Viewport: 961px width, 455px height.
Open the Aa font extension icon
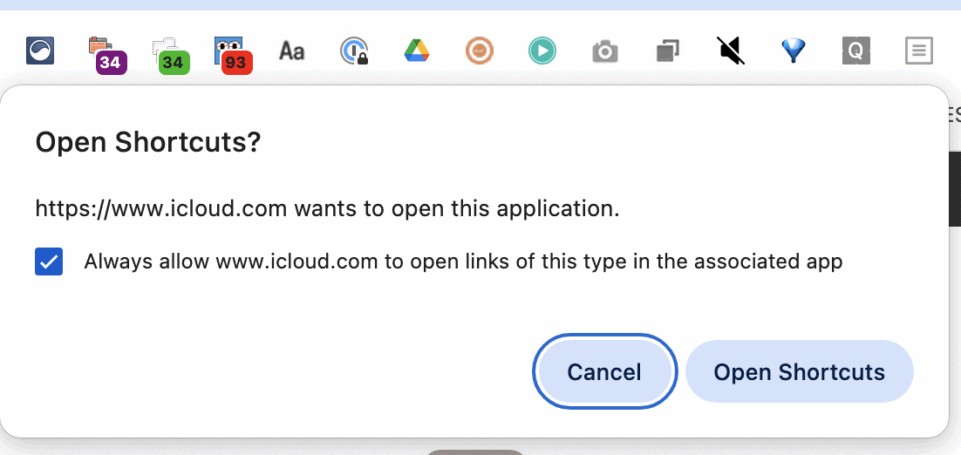coord(291,51)
